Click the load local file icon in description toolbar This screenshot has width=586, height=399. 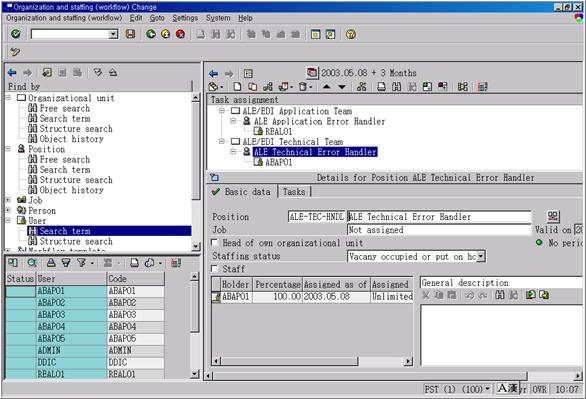coord(531,295)
